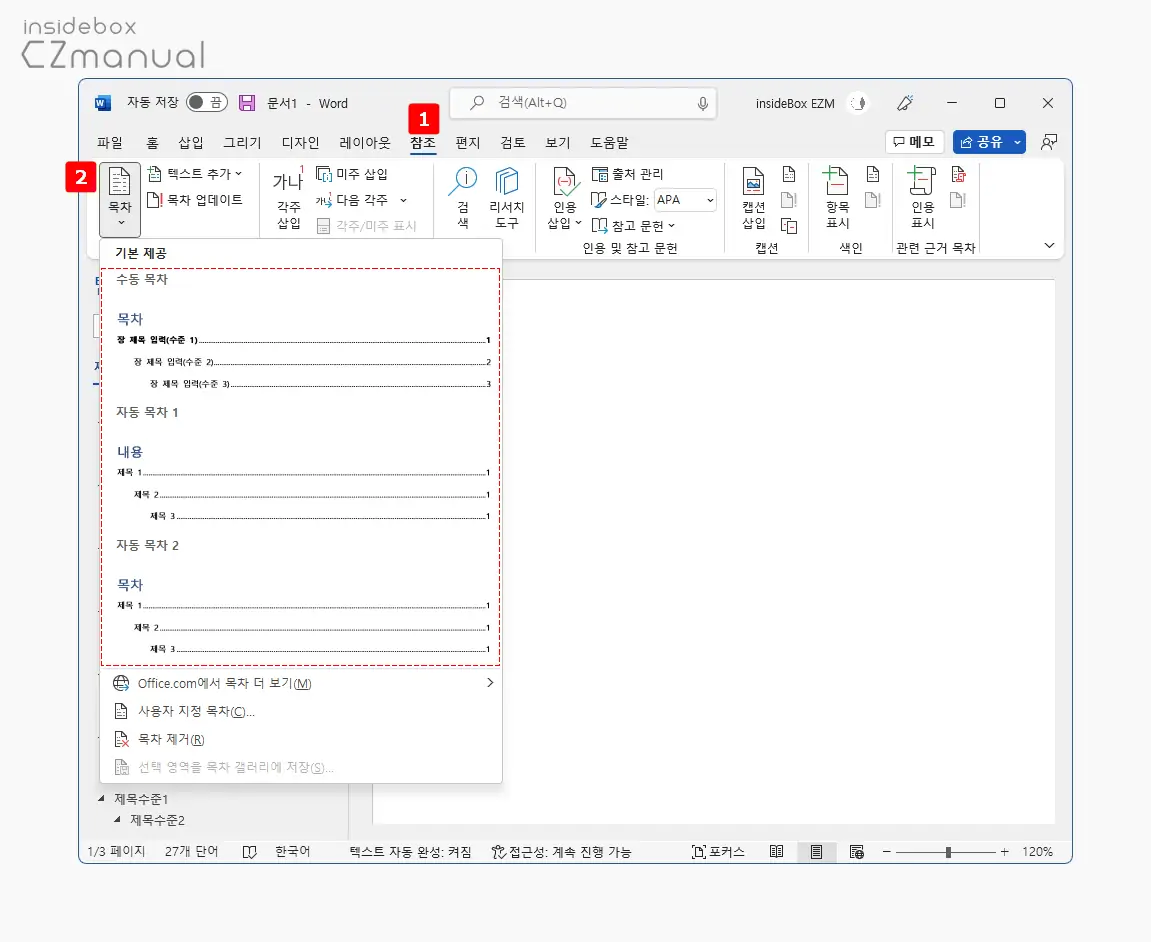Click the pen-with-sparkle icon in title bar
The image size is (1151, 942).
pyautogui.click(x=905, y=103)
